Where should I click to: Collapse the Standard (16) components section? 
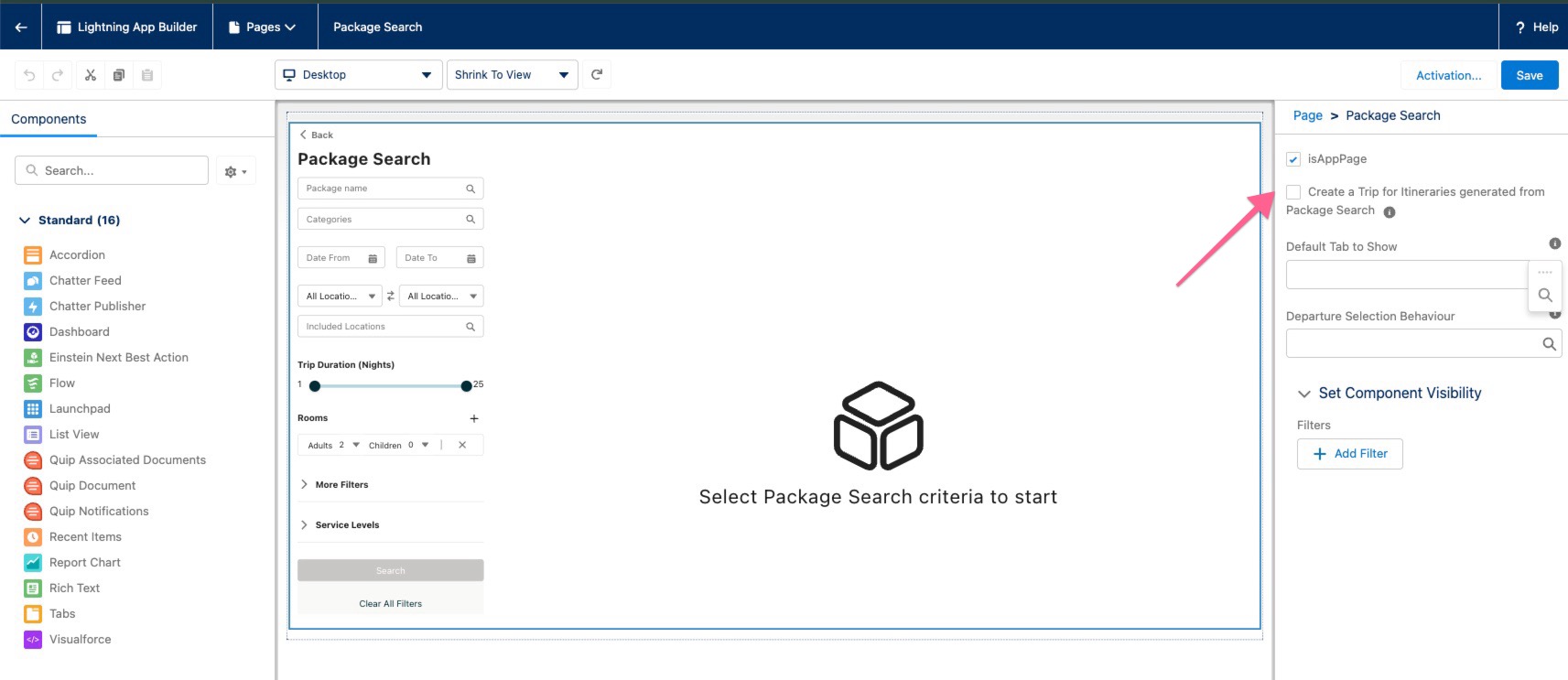point(26,221)
